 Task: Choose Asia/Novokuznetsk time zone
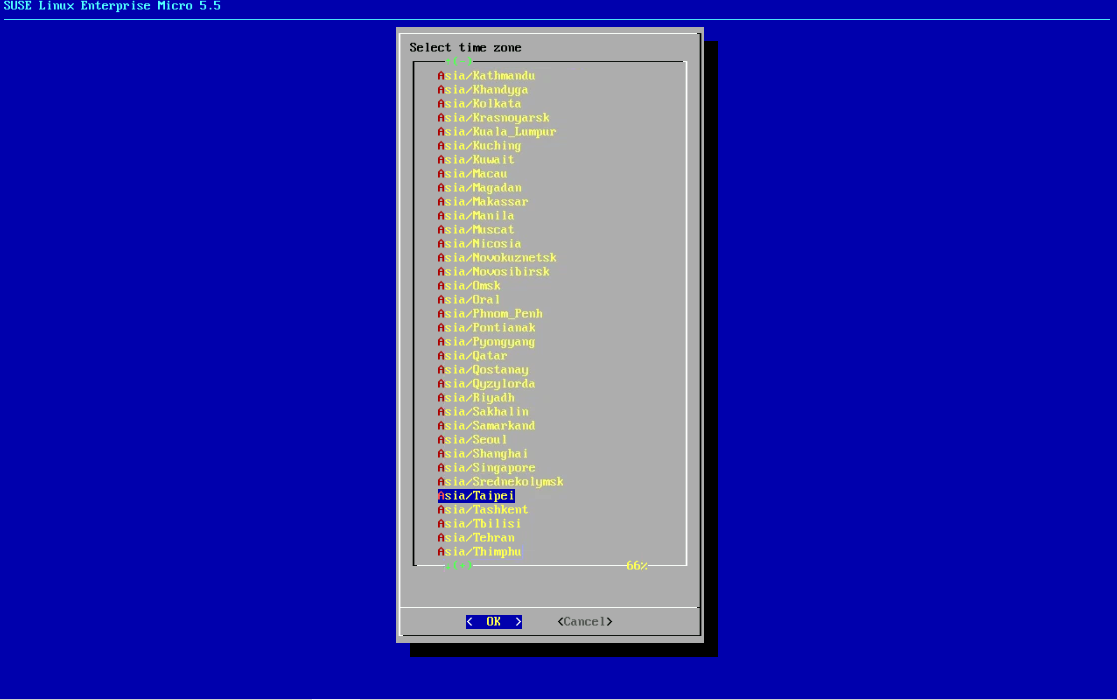pos(497,258)
